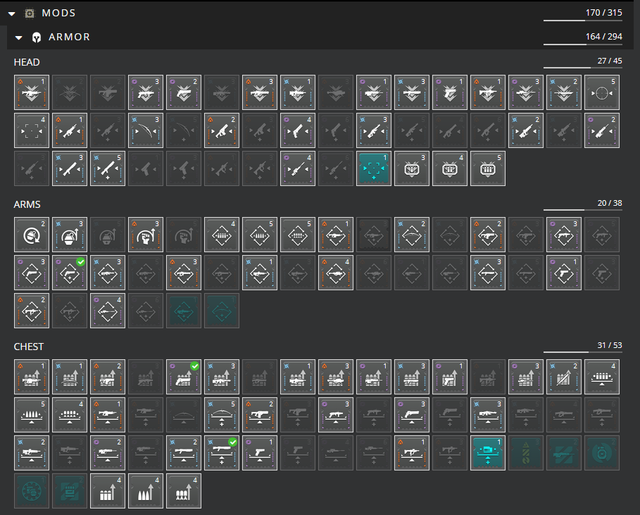
Task: Click the ARMS heading
Action: (x=27, y=204)
